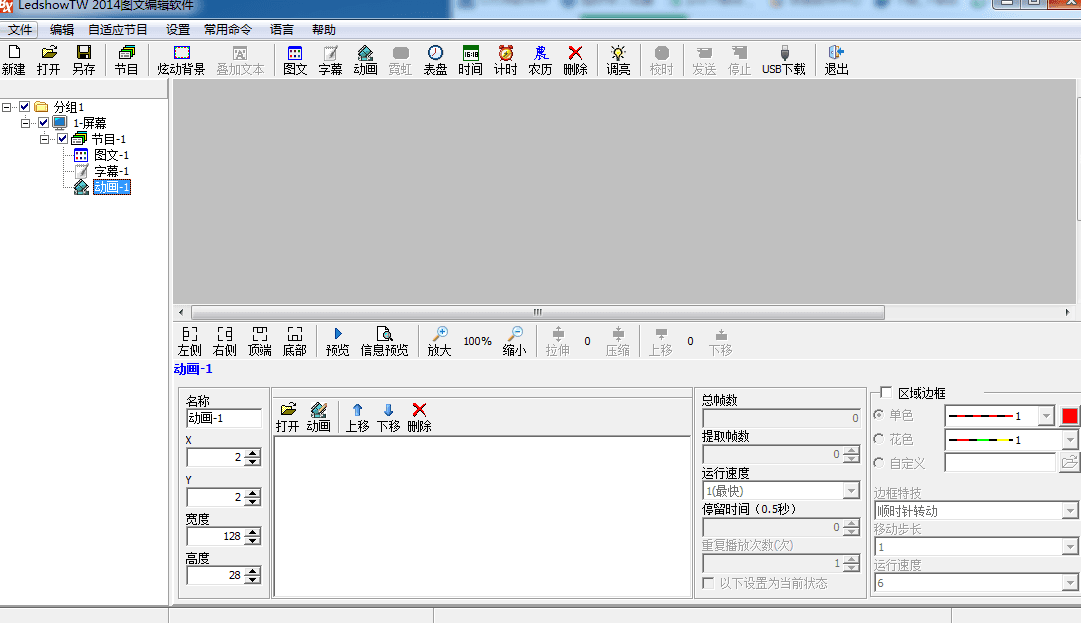This screenshot has width=1081, height=623.
Task: Open the 常用命令 menu
Action: point(228,30)
